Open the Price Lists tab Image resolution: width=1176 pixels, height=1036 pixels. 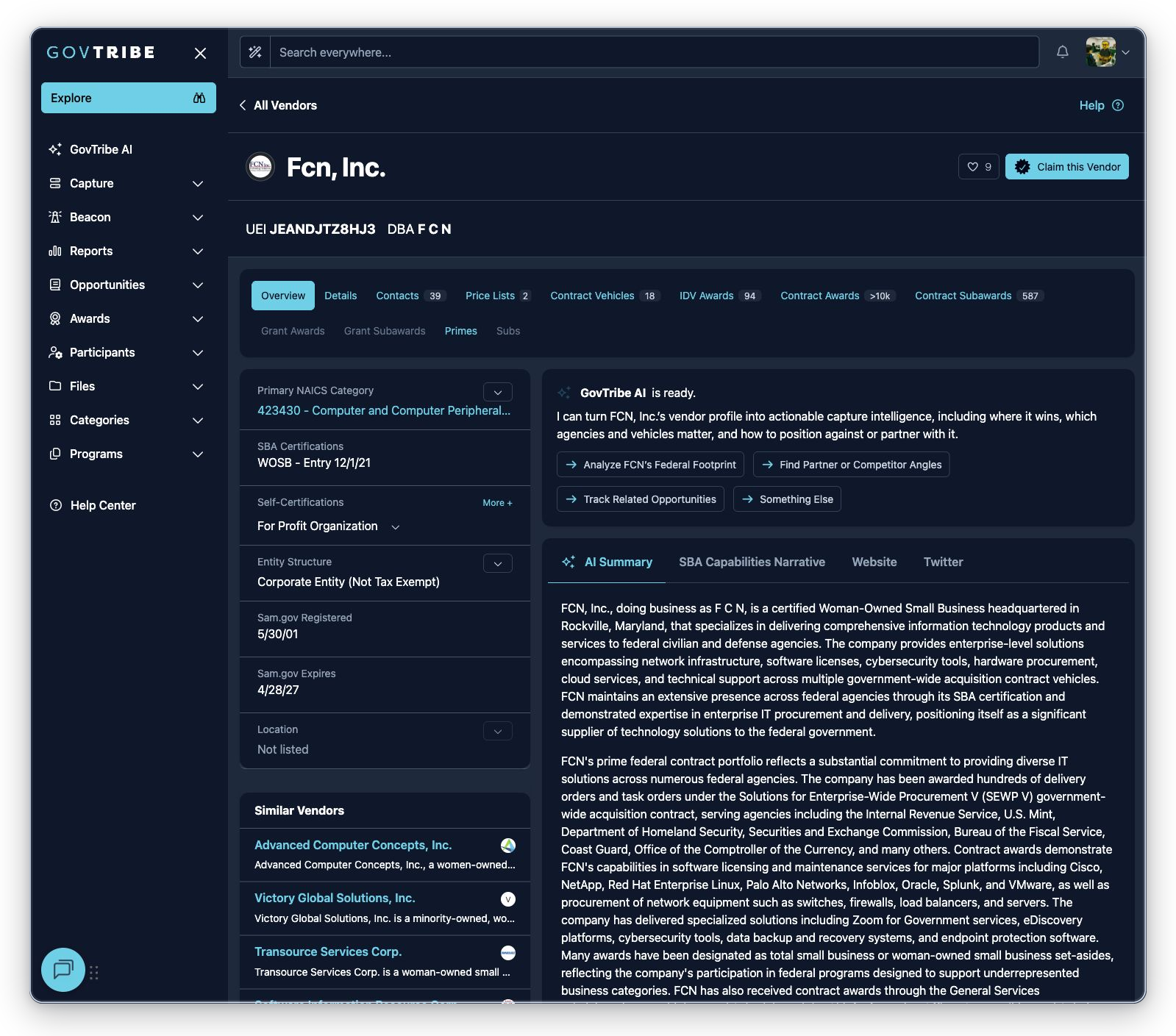click(x=498, y=296)
